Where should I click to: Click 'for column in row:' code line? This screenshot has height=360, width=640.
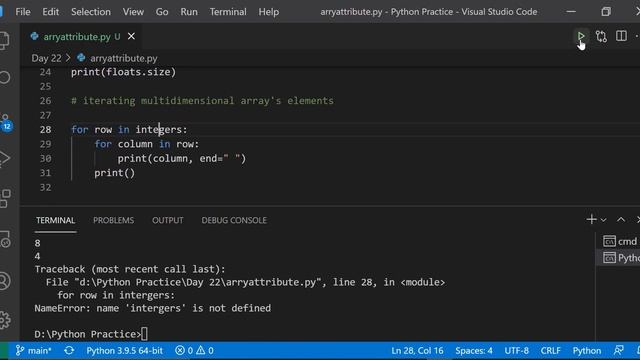click(x=147, y=144)
